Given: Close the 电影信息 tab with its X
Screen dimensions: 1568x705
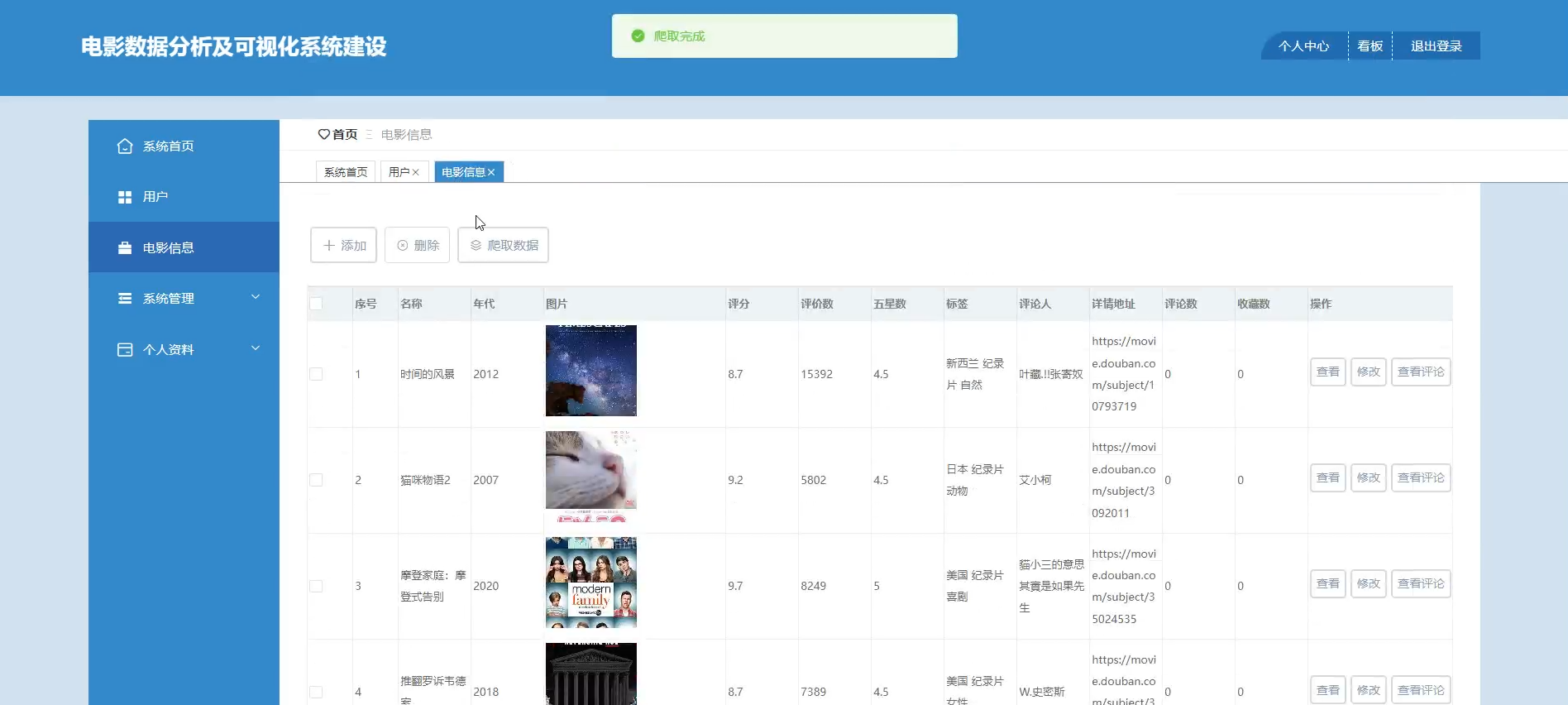Looking at the screenshot, I should pyautogui.click(x=491, y=172).
